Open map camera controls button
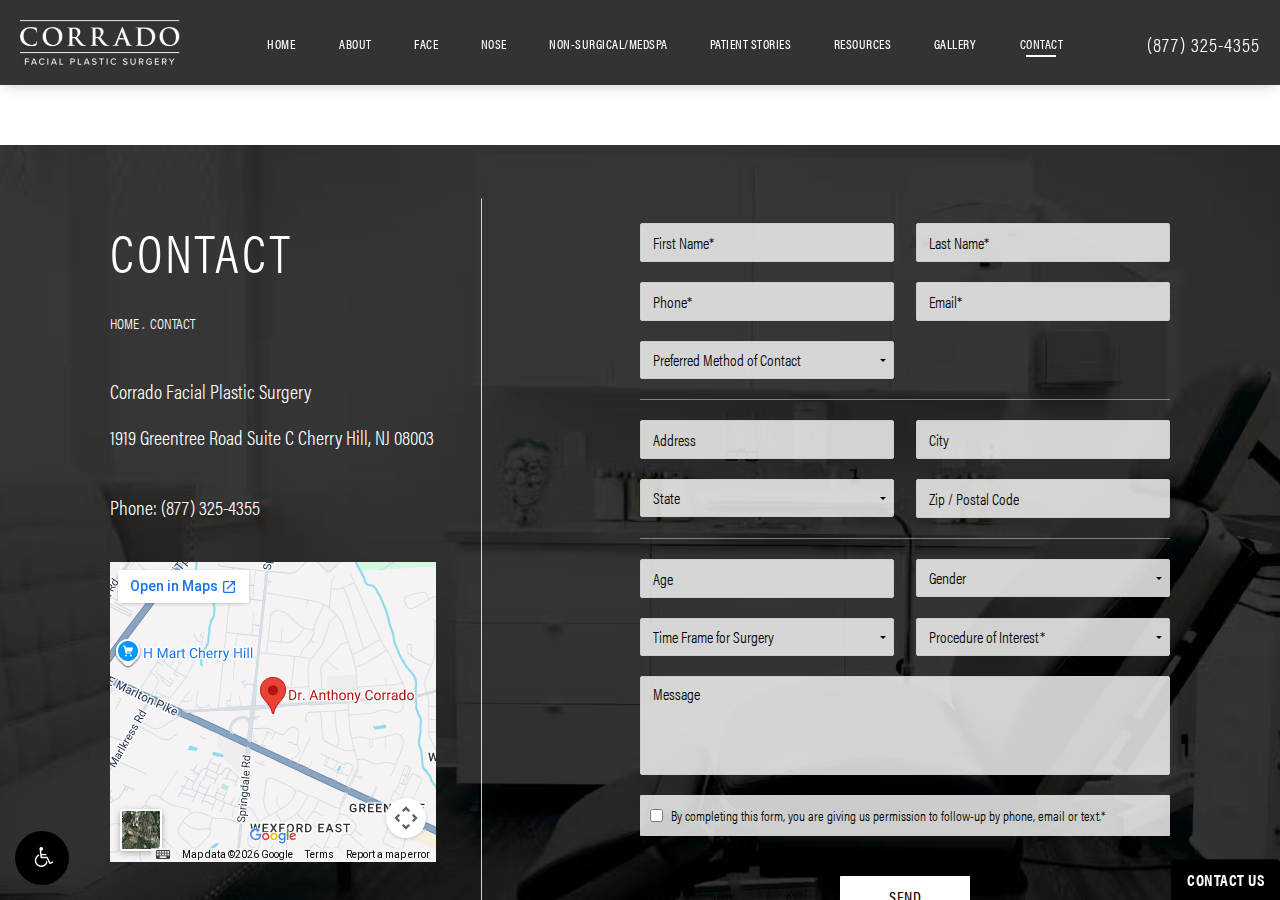 click(x=406, y=818)
